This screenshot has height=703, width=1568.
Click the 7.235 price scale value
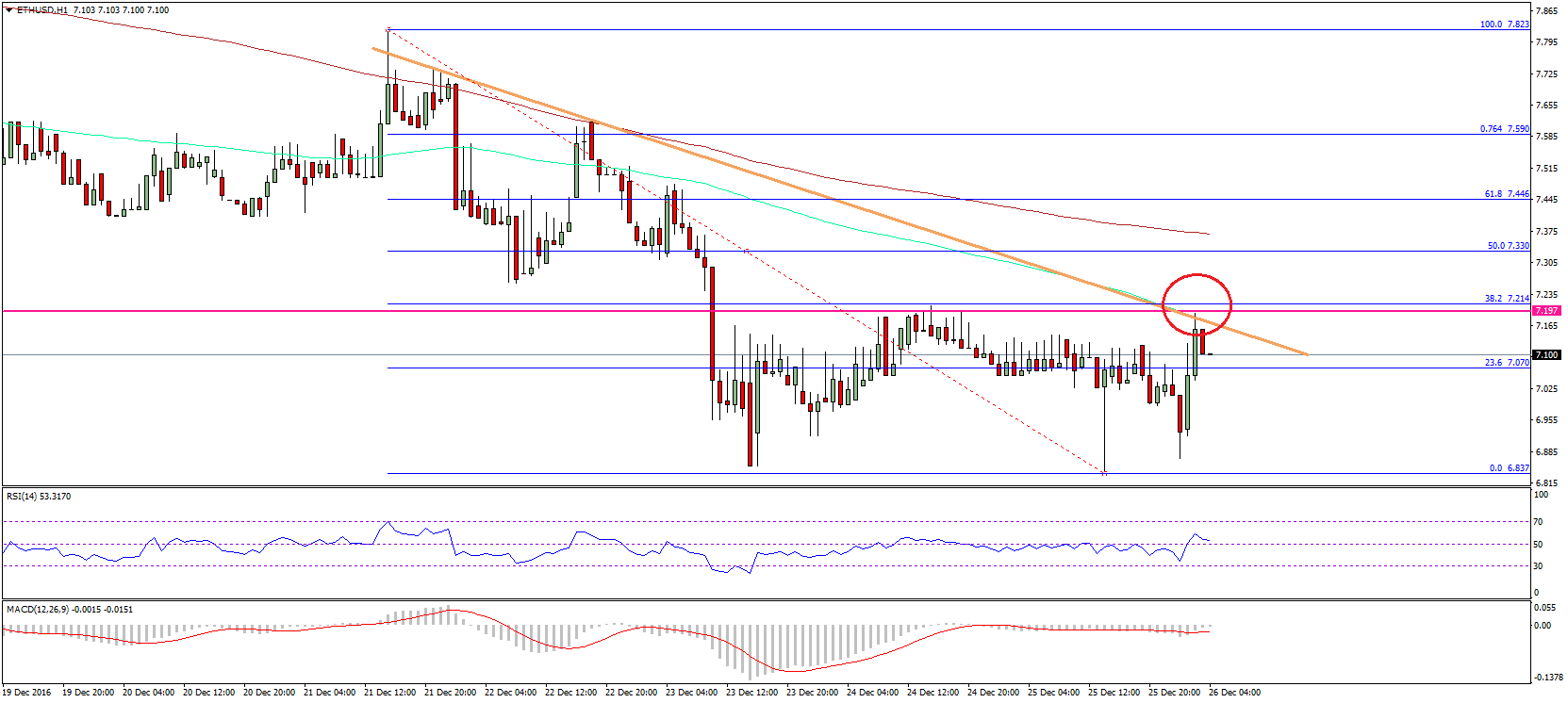(x=1546, y=295)
